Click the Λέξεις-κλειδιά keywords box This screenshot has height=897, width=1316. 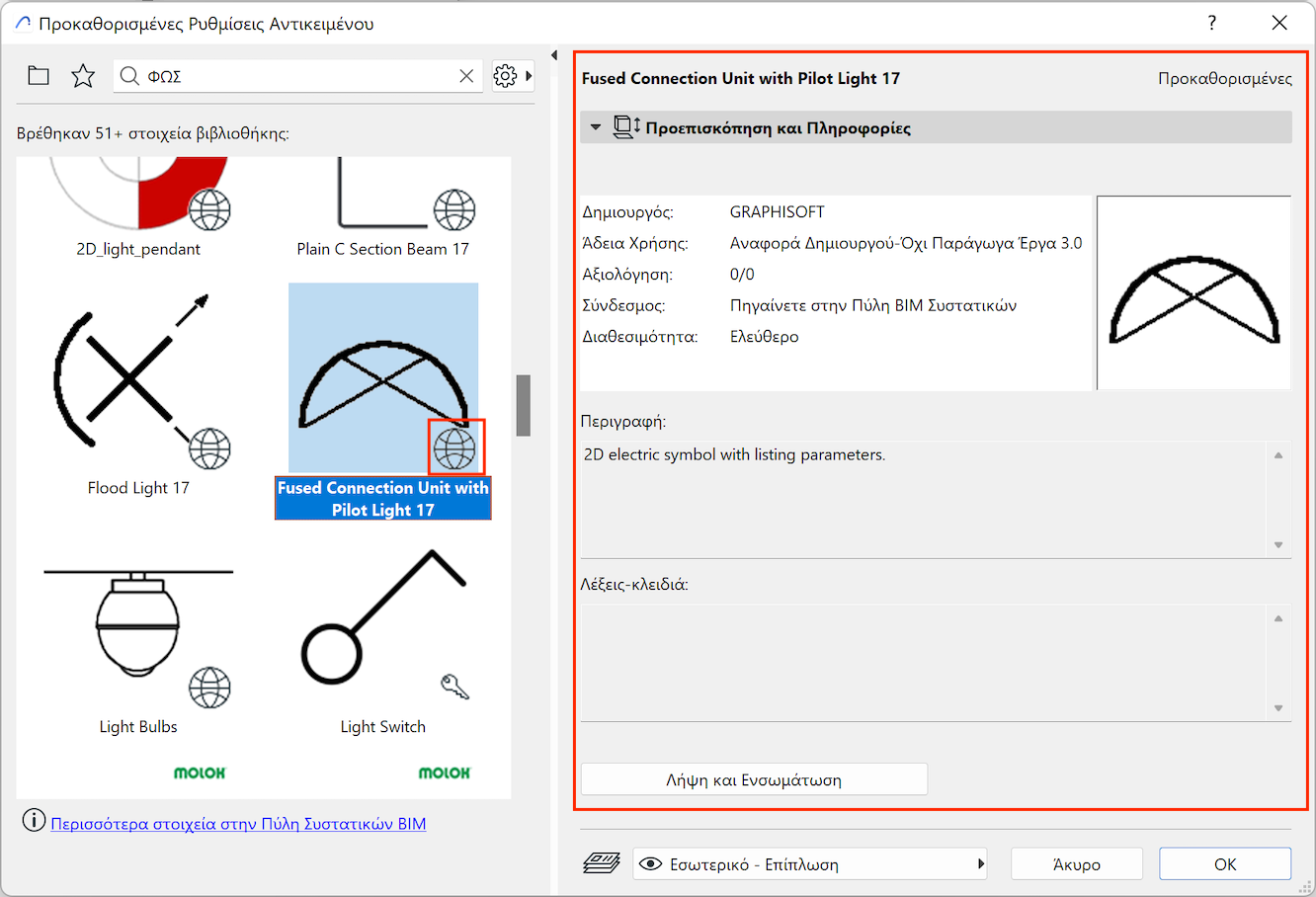[x=924, y=662]
